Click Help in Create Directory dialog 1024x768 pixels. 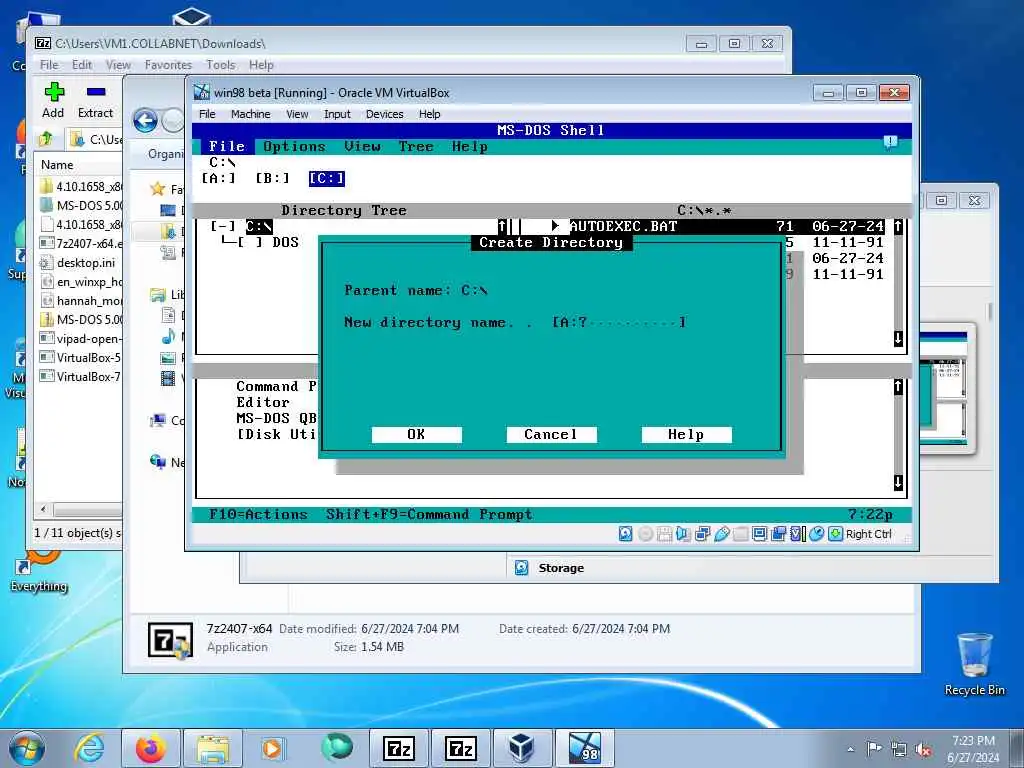[x=686, y=435]
